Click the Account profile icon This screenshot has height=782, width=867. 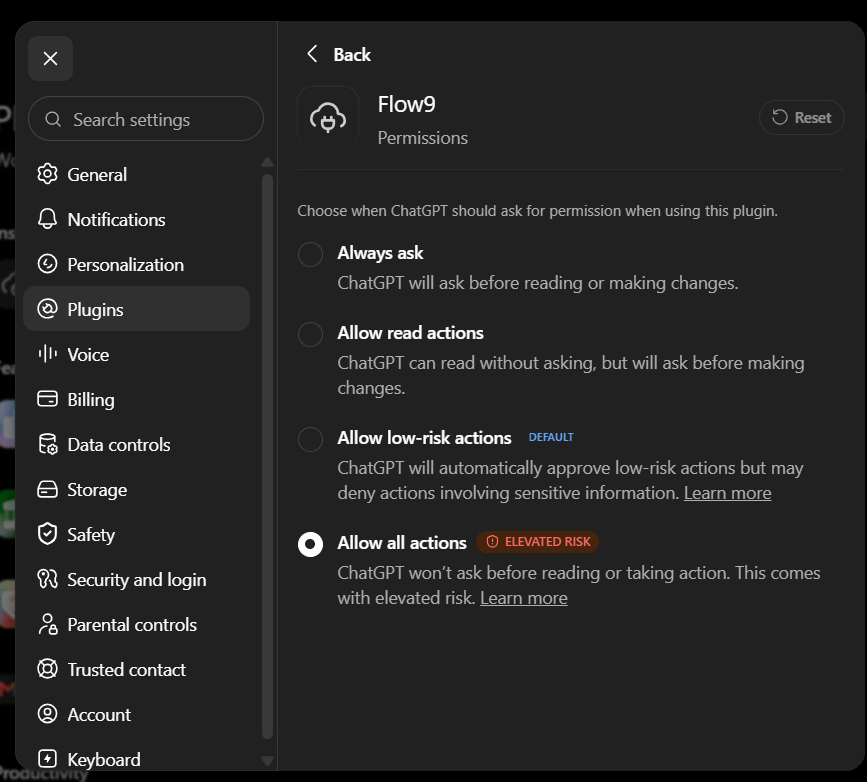[48, 714]
